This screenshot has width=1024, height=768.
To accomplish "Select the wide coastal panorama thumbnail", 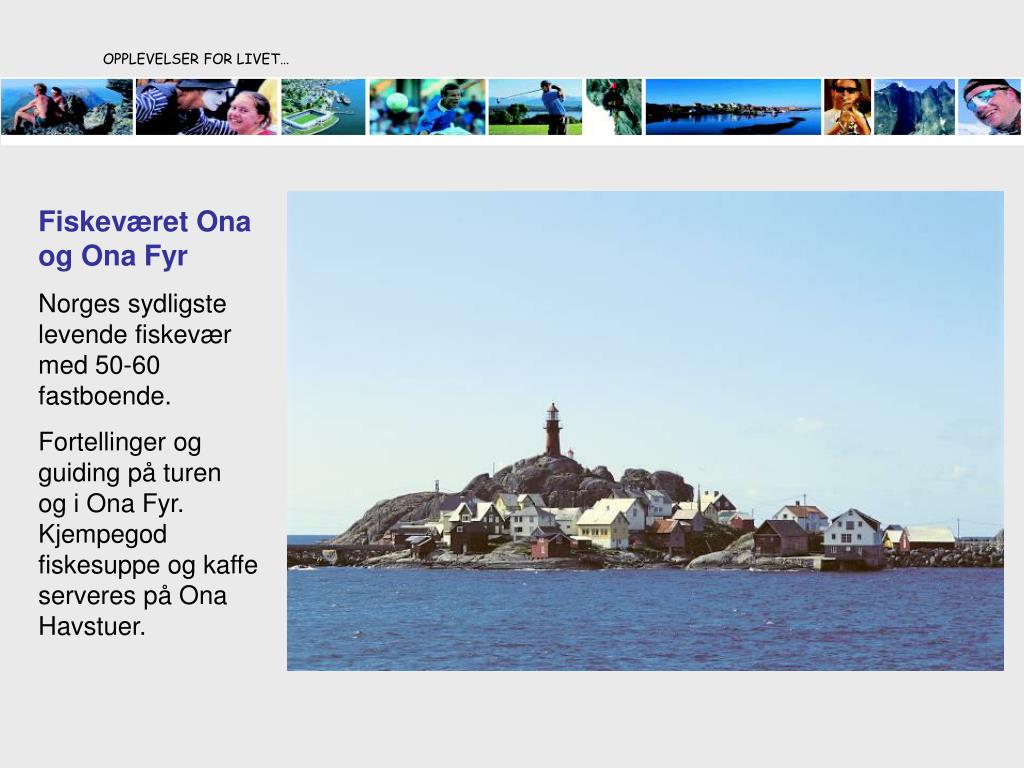I will coord(733,107).
